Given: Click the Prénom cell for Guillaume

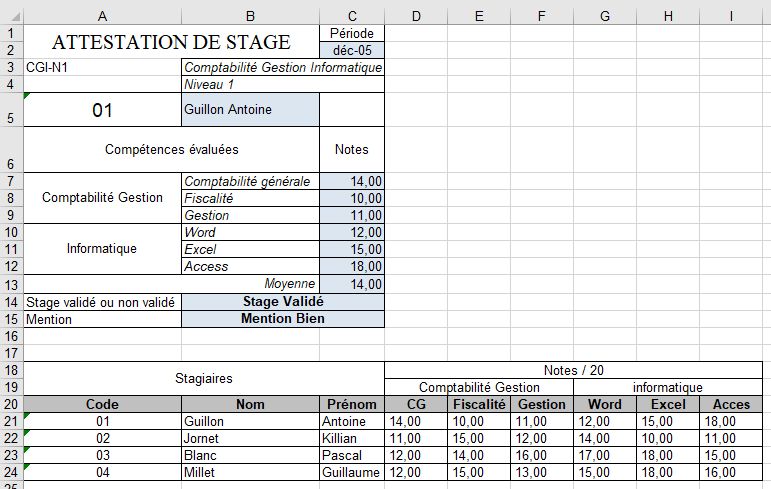Looking at the screenshot, I should click(x=352, y=472).
